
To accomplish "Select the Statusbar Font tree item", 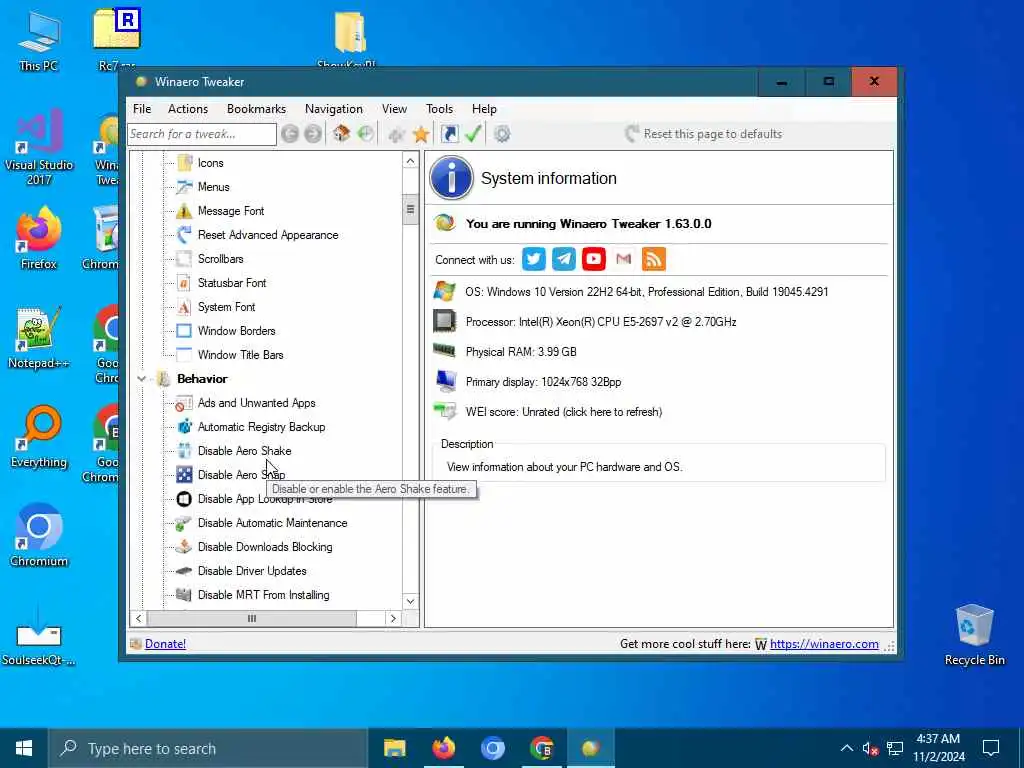I will click(x=232, y=283).
